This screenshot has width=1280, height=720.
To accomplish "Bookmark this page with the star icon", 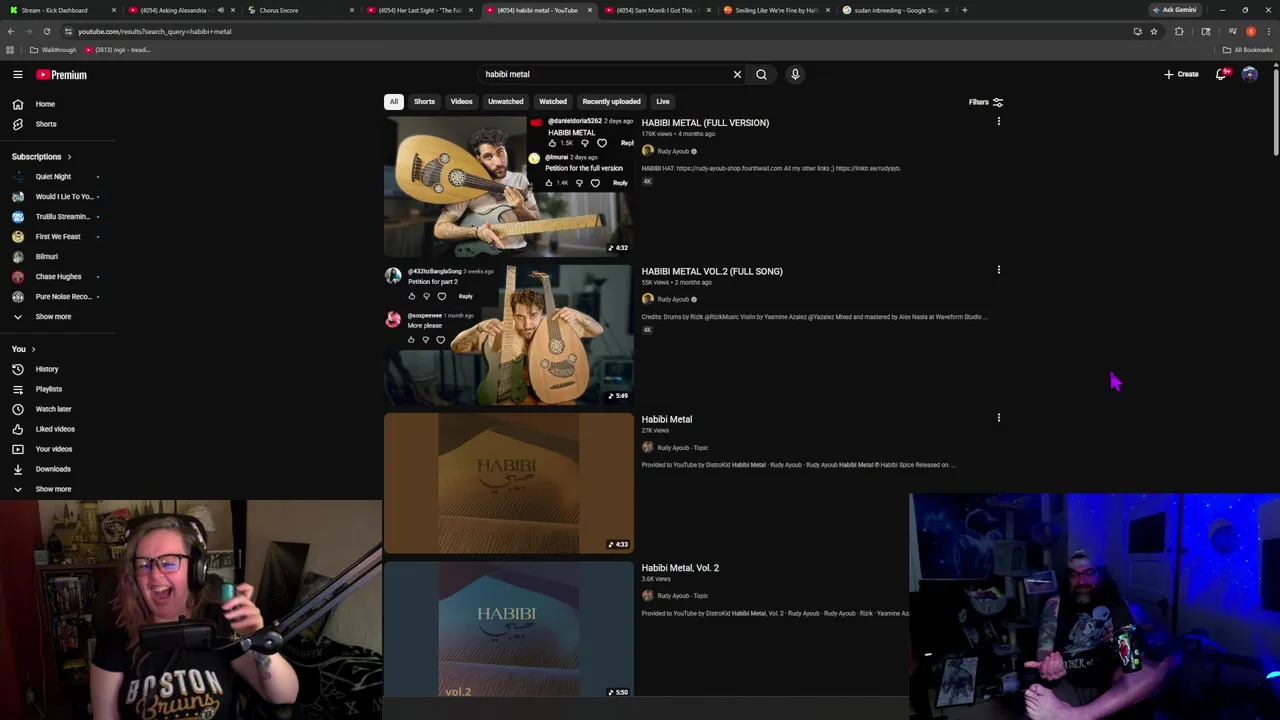I will click(x=1154, y=31).
